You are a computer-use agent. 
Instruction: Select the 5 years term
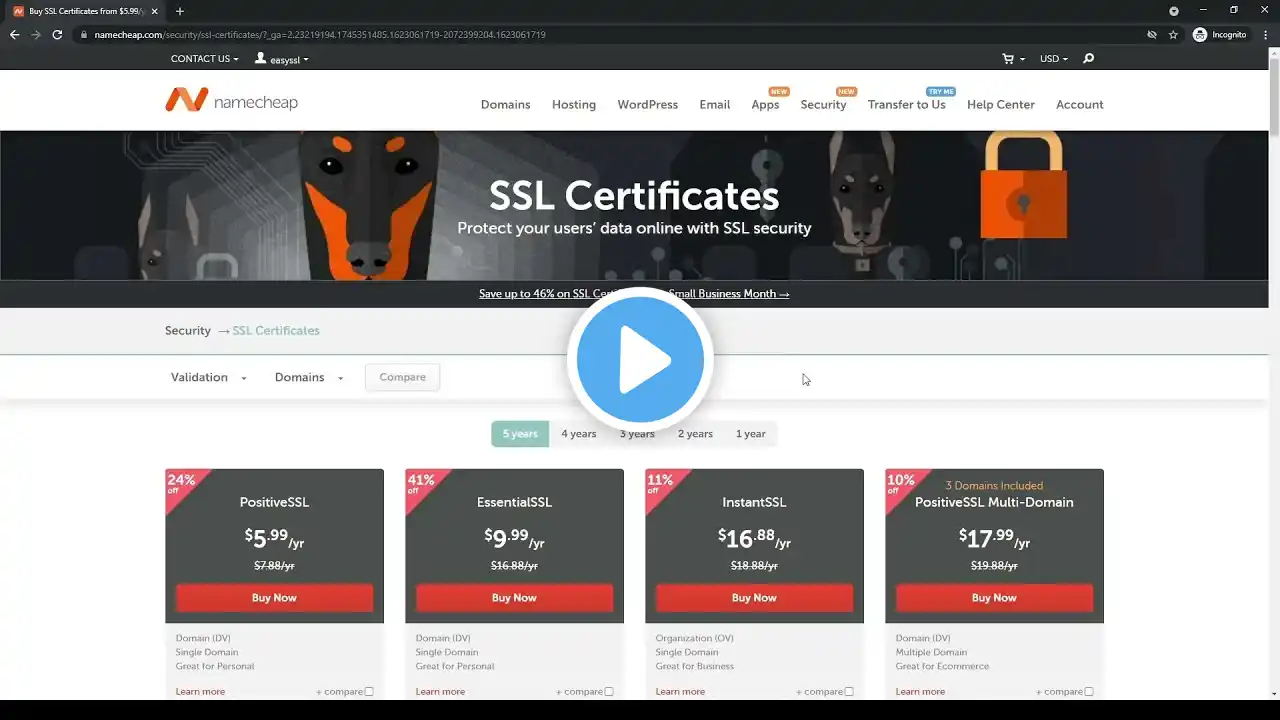coord(520,434)
